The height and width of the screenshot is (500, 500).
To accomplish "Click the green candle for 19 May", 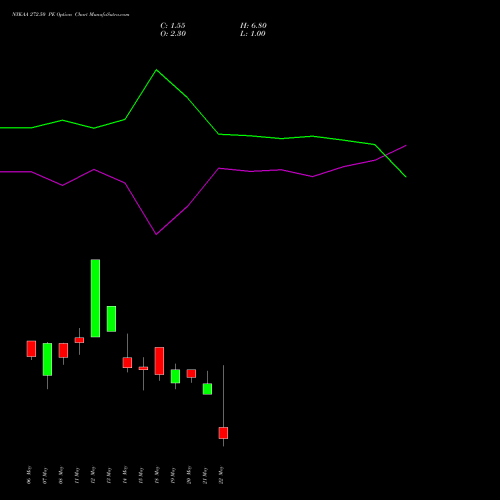I will tap(175, 376).
